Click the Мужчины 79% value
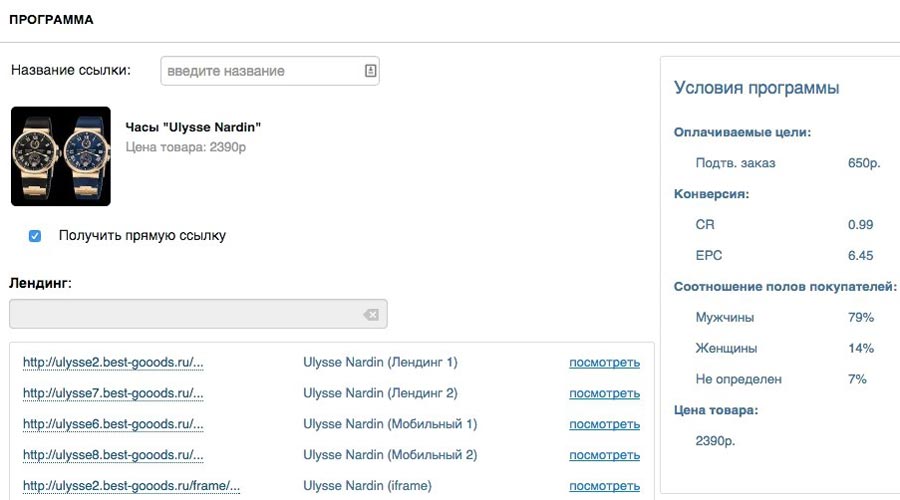Screen dimensions: 900x500 tap(860, 317)
